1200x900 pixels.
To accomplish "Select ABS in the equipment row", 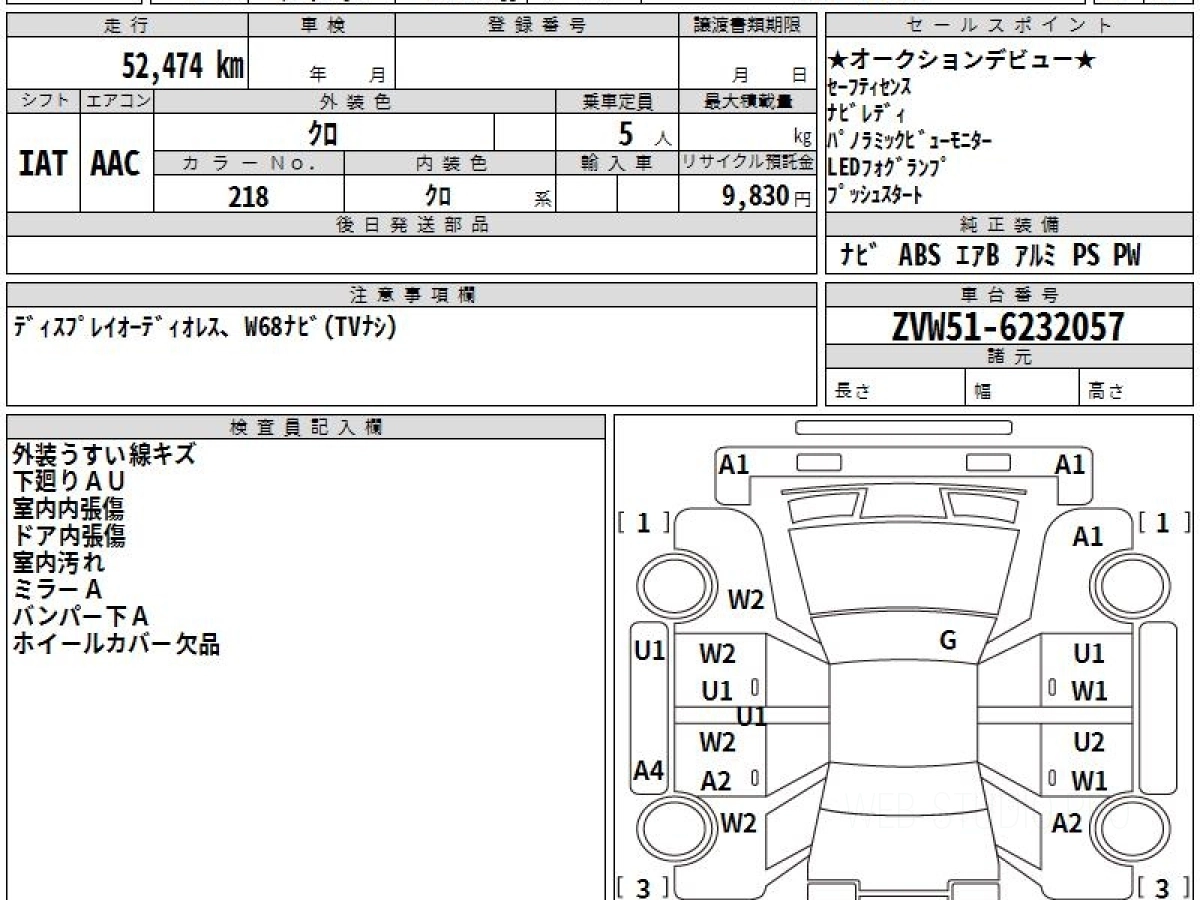I will tap(919, 256).
